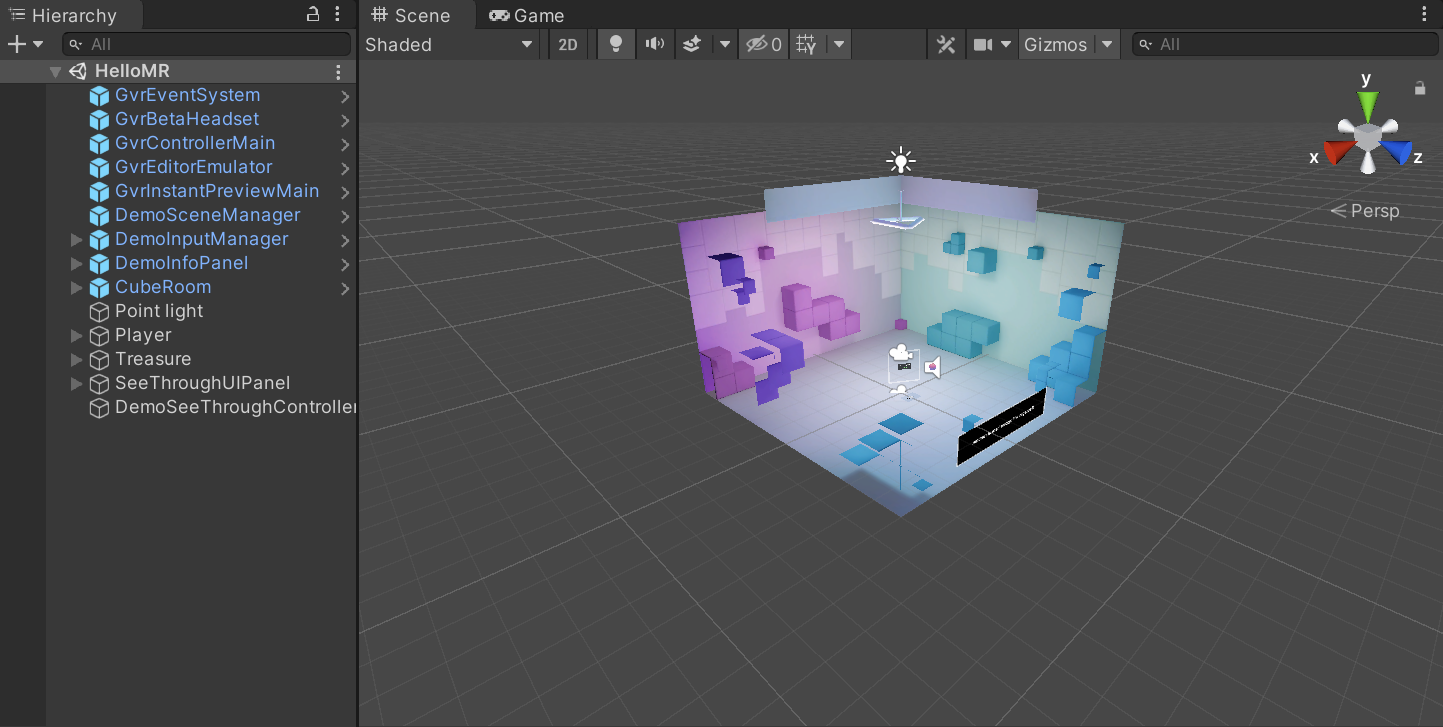Expand the SeeThroughUIPanel foldout arrow
This screenshot has width=1443, height=727.
point(76,384)
